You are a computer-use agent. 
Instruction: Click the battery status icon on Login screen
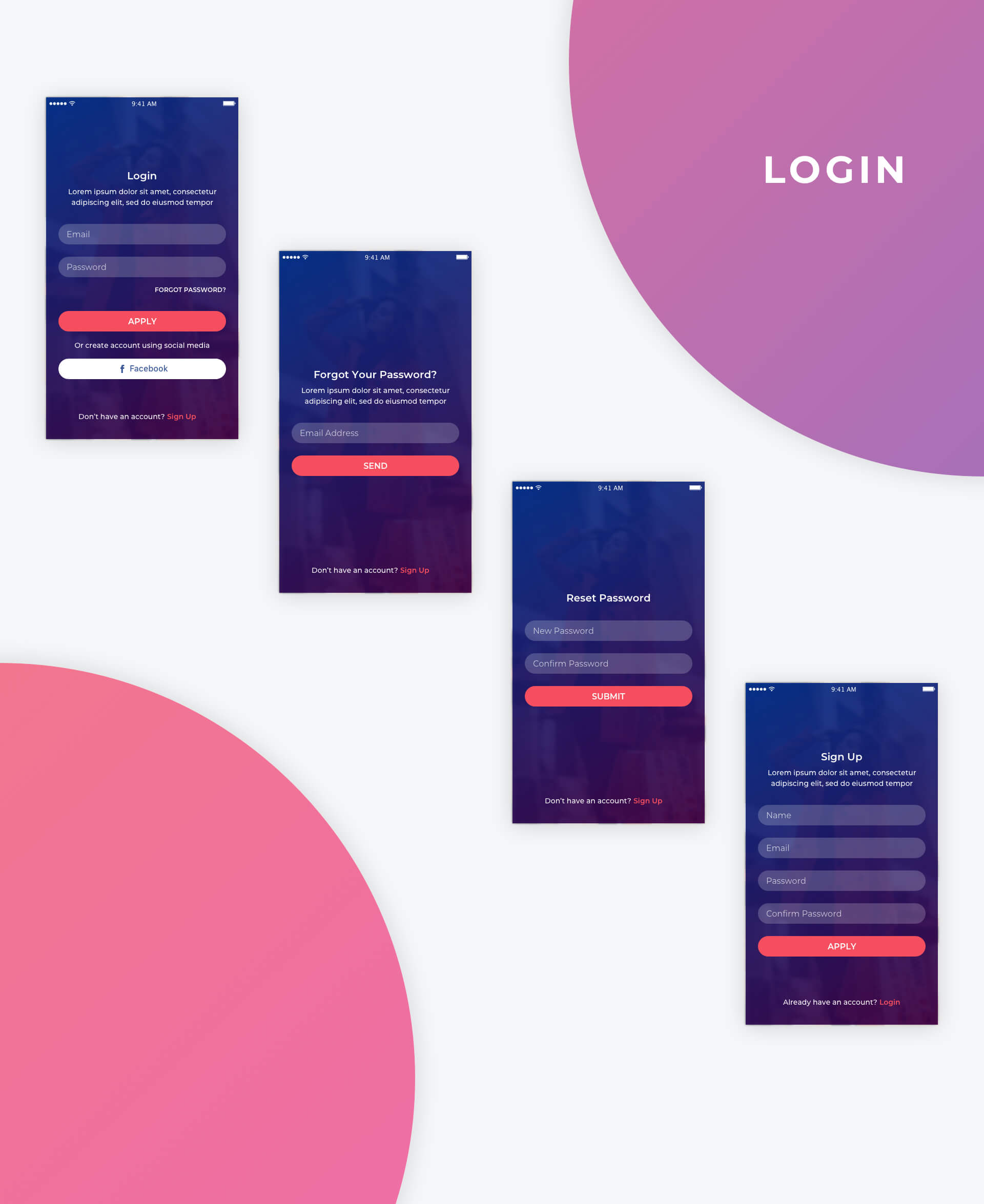pyautogui.click(x=228, y=103)
